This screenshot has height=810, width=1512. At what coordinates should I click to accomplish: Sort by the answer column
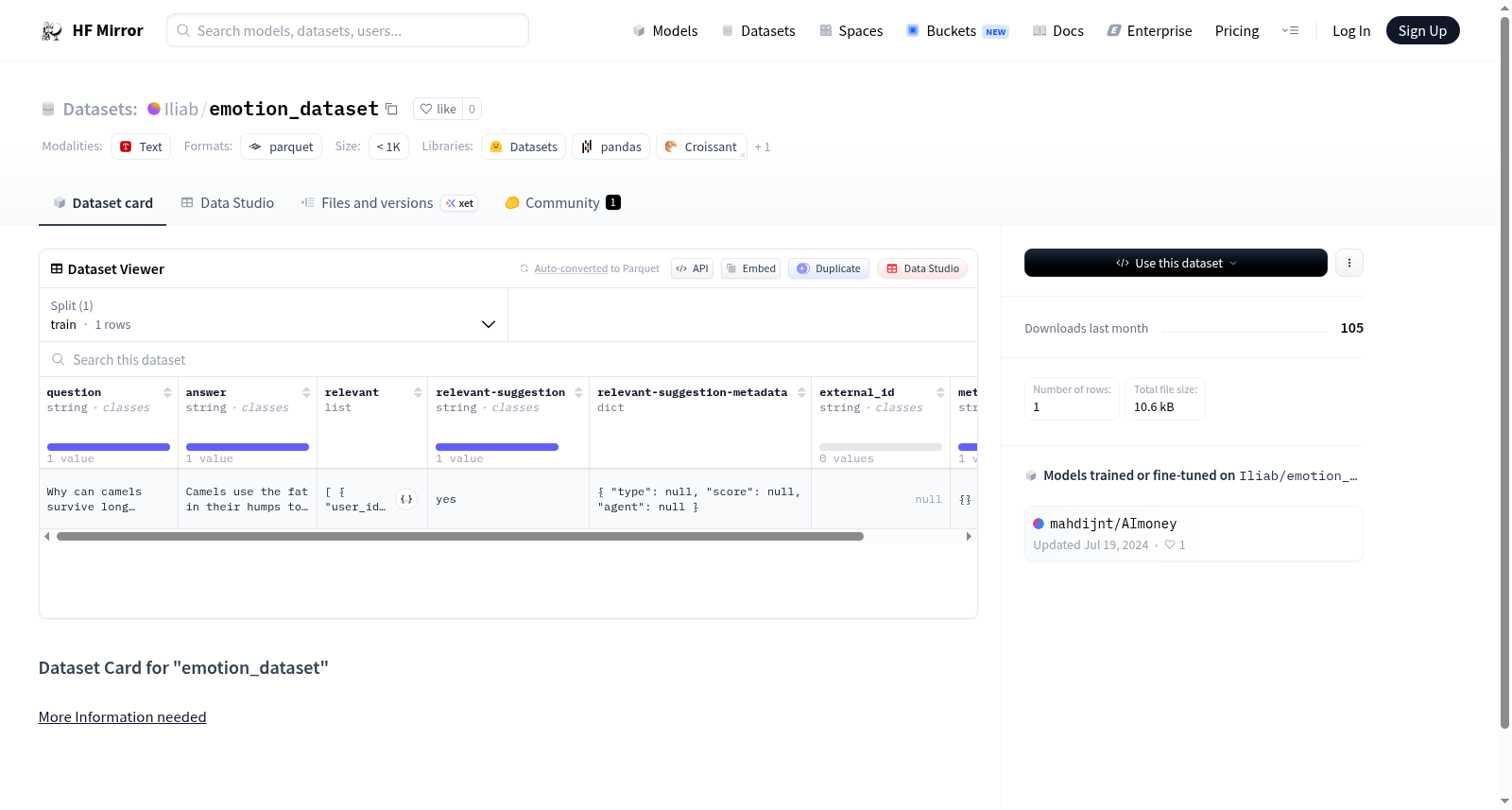[x=306, y=392]
